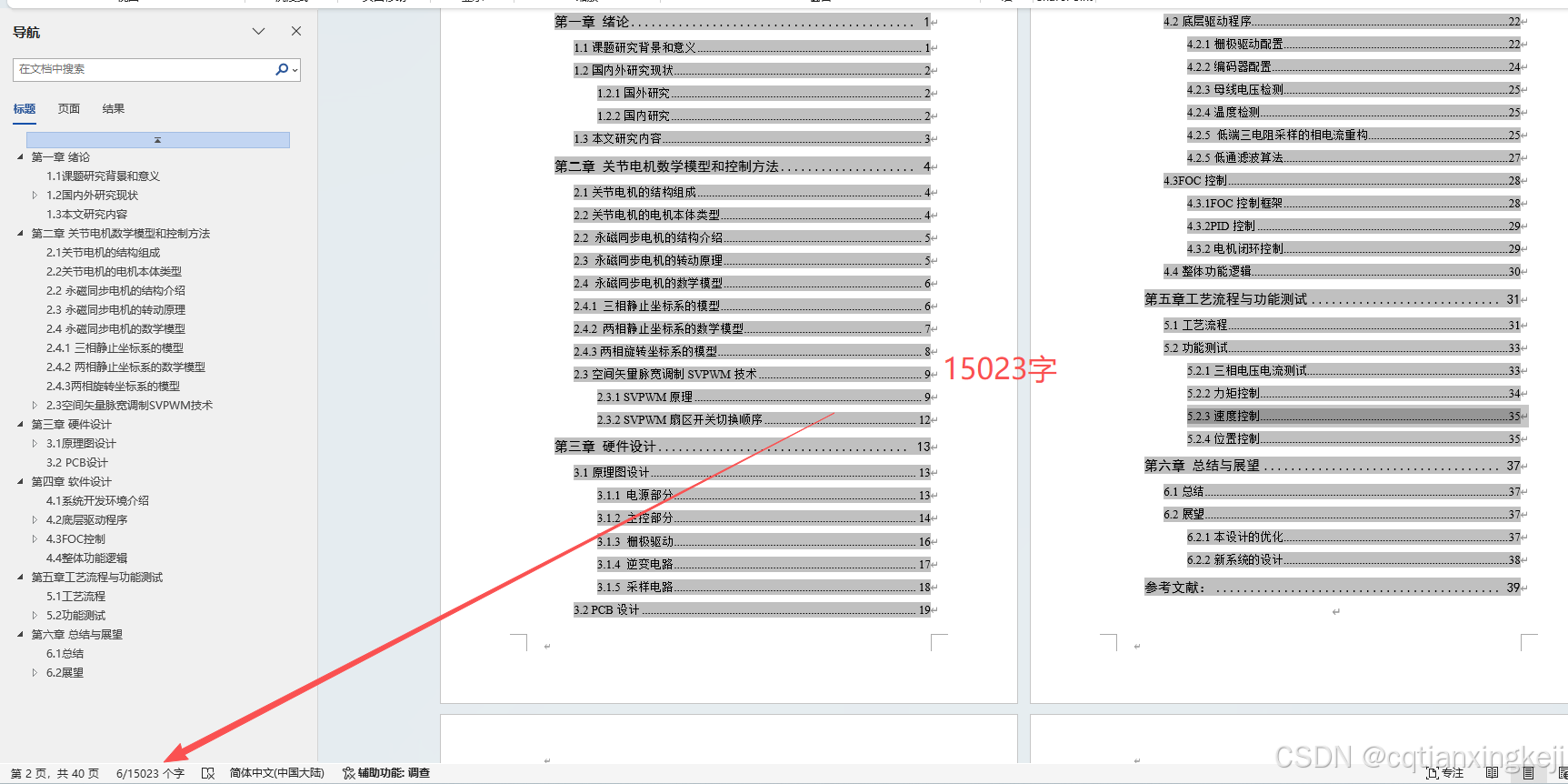The image size is (1568, 784).
Task: Collapse the 第三章 硬件设计 navigation triangle
Action: pos(20,424)
